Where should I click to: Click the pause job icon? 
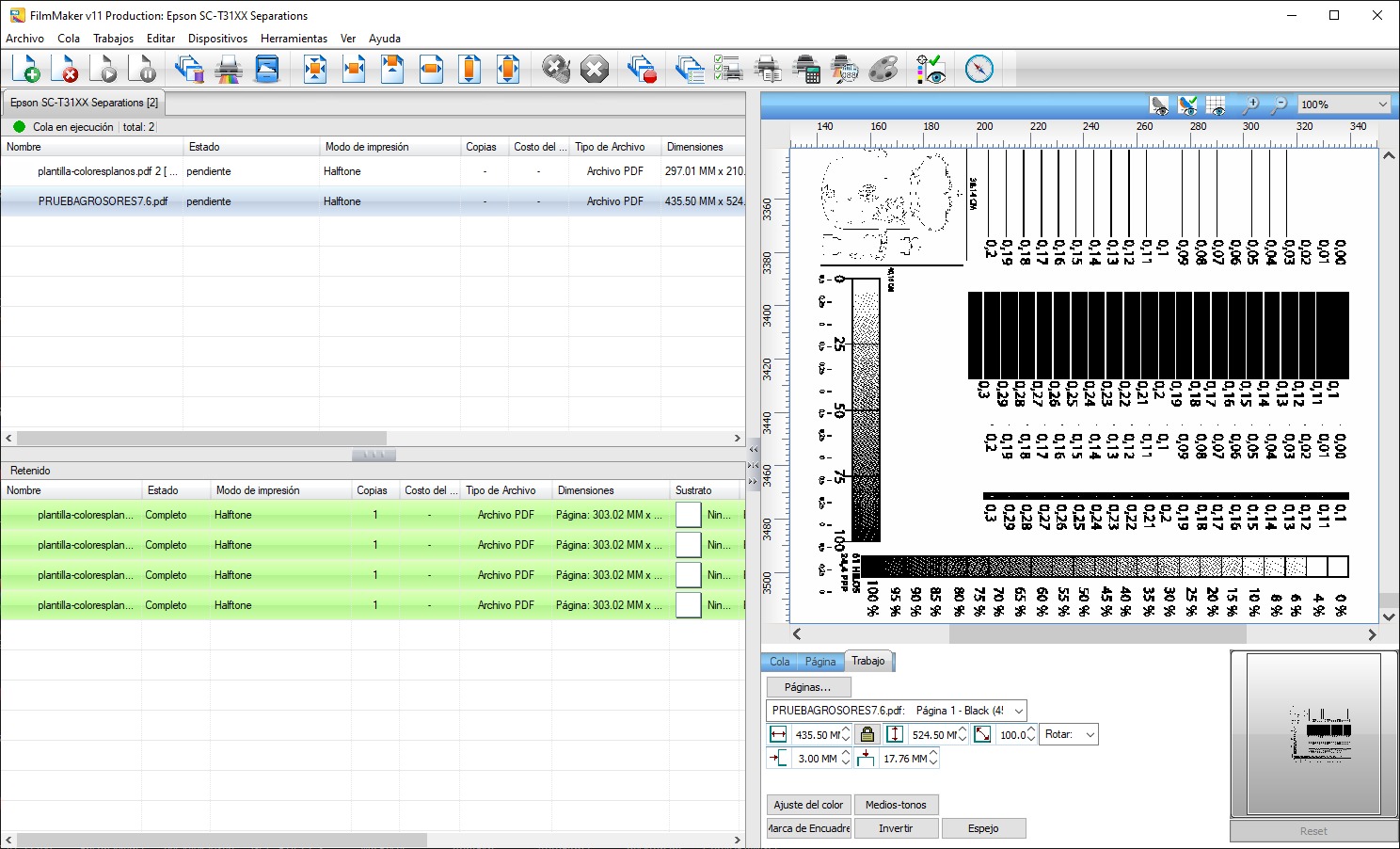pos(142,69)
